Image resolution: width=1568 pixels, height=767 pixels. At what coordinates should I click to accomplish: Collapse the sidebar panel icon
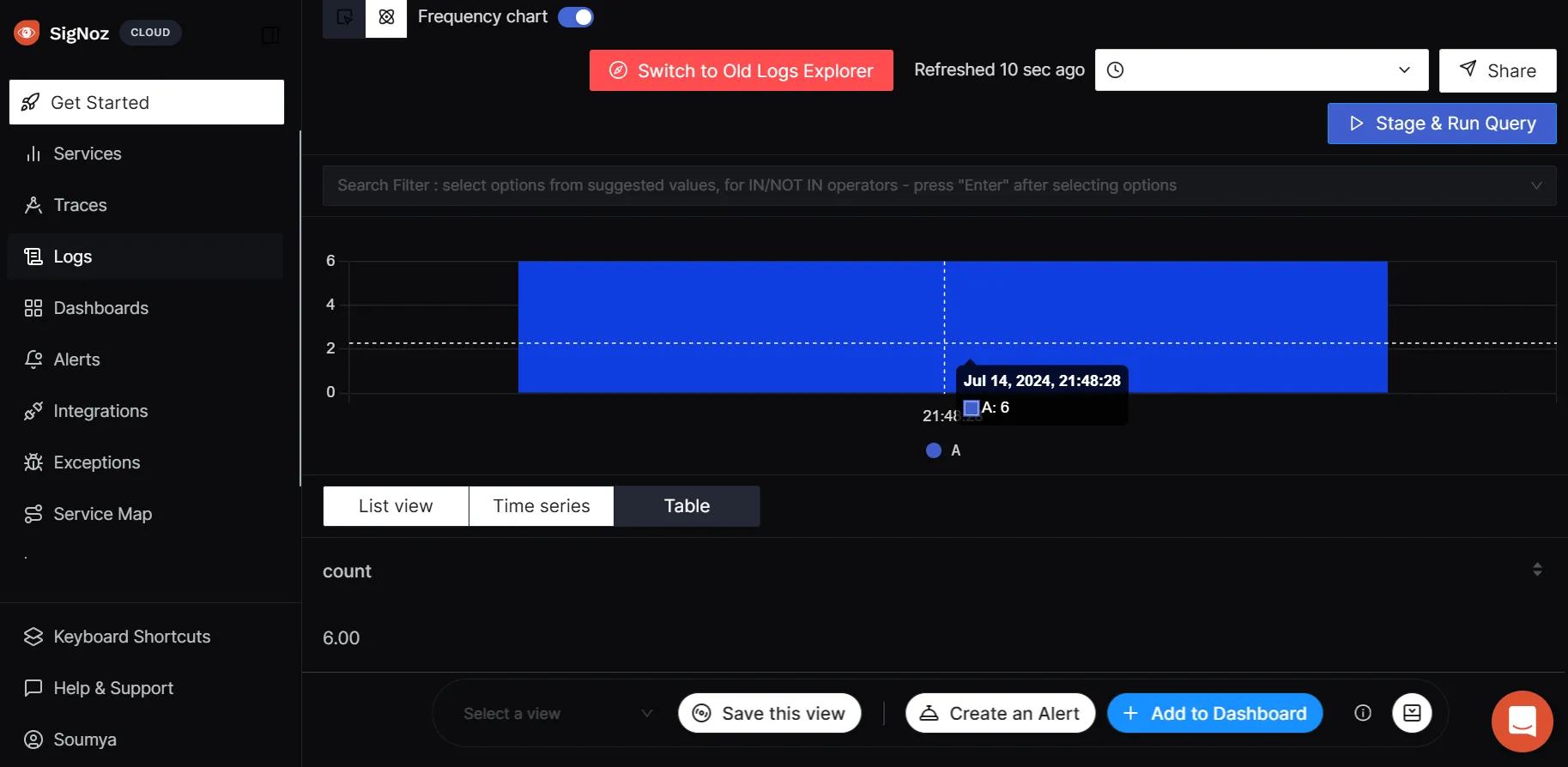click(x=270, y=34)
